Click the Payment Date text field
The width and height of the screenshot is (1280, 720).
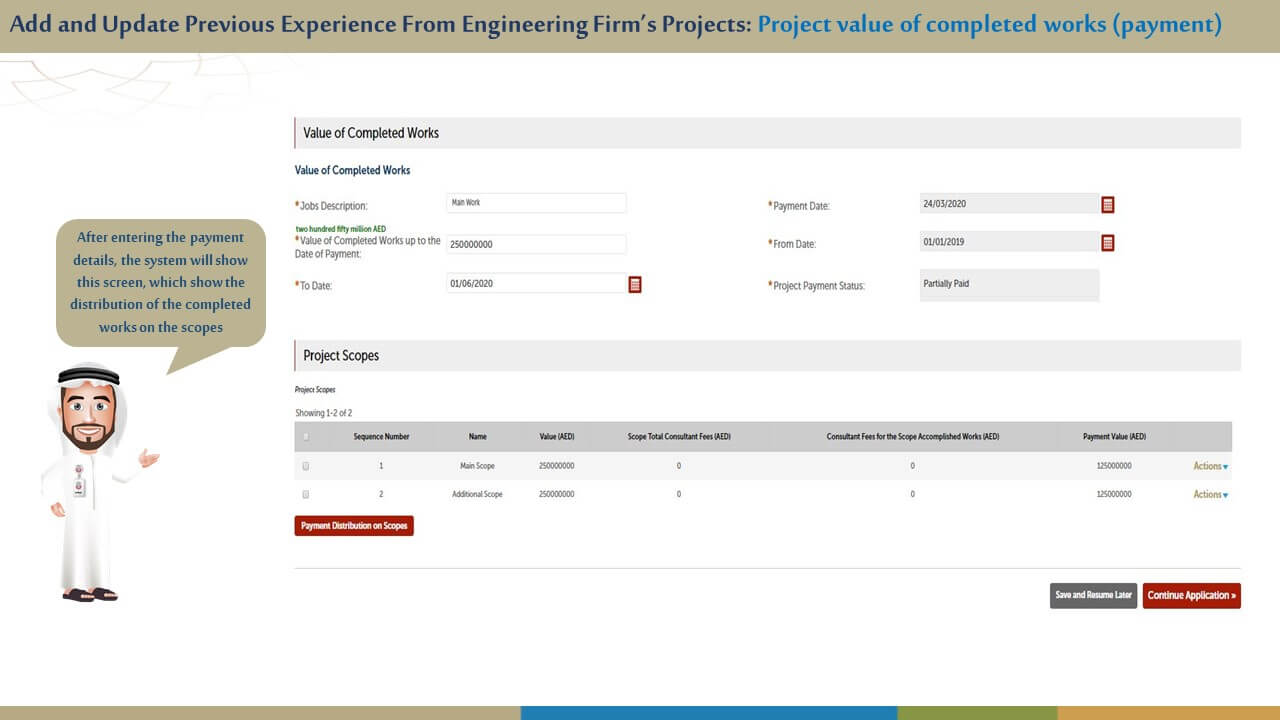[1008, 204]
